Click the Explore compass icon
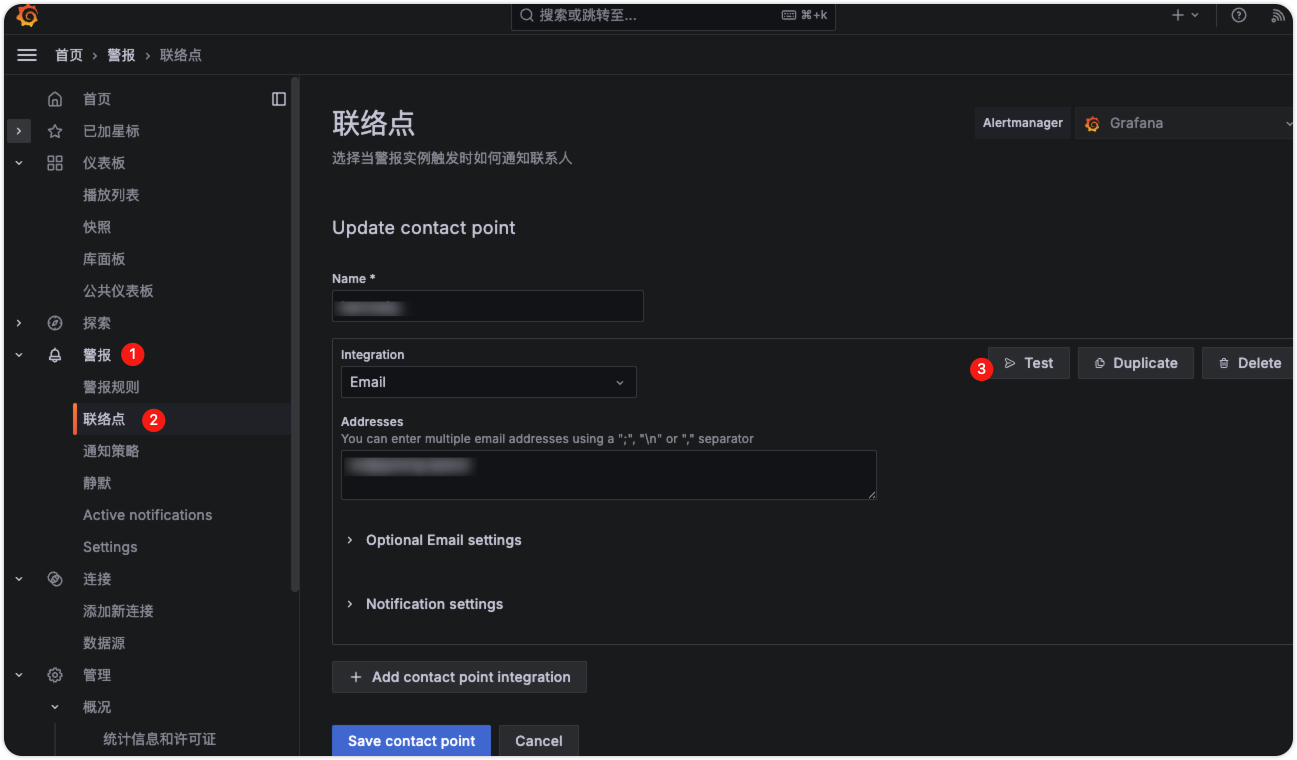Viewport: 1297px width, 760px height. pyautogui.click(x=55, y=323)
